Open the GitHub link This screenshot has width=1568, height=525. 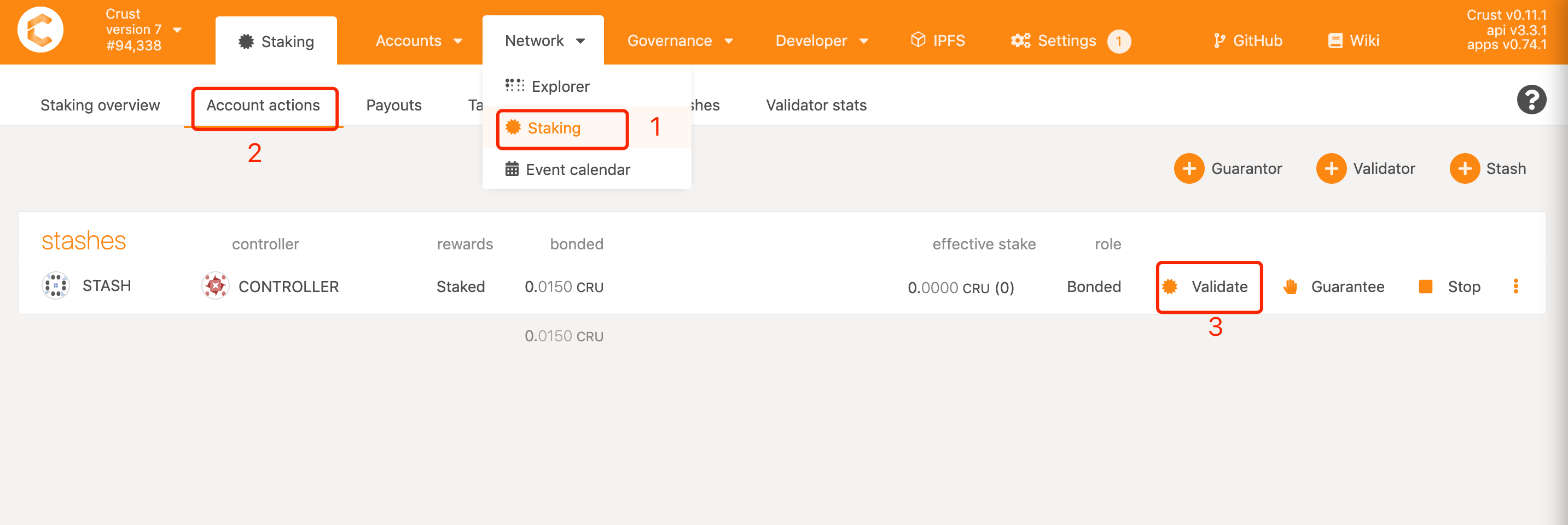[1247, 41]
